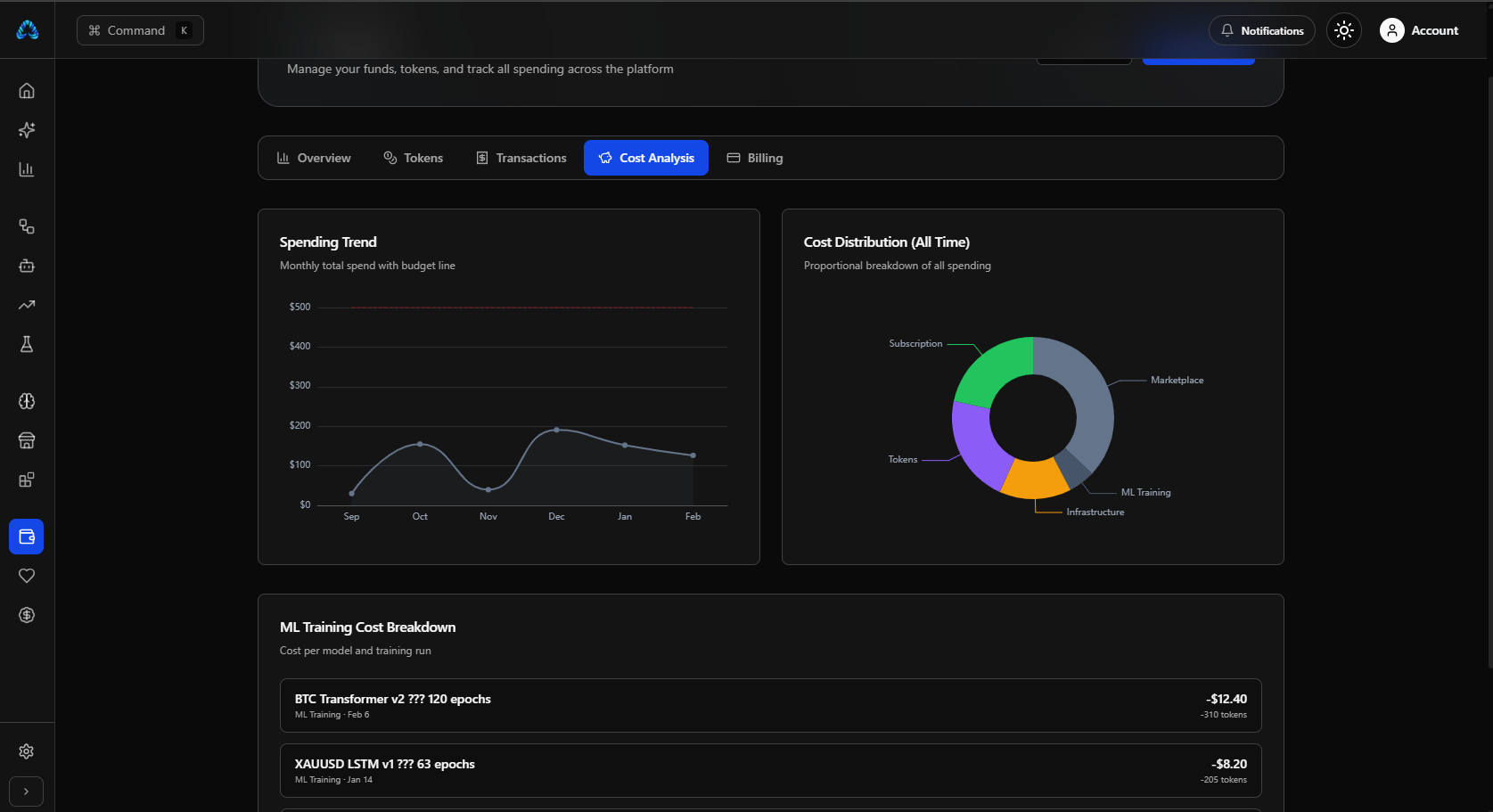
Task: Click the Sep data point on Spending Trend
Action: tap(352, 493)
